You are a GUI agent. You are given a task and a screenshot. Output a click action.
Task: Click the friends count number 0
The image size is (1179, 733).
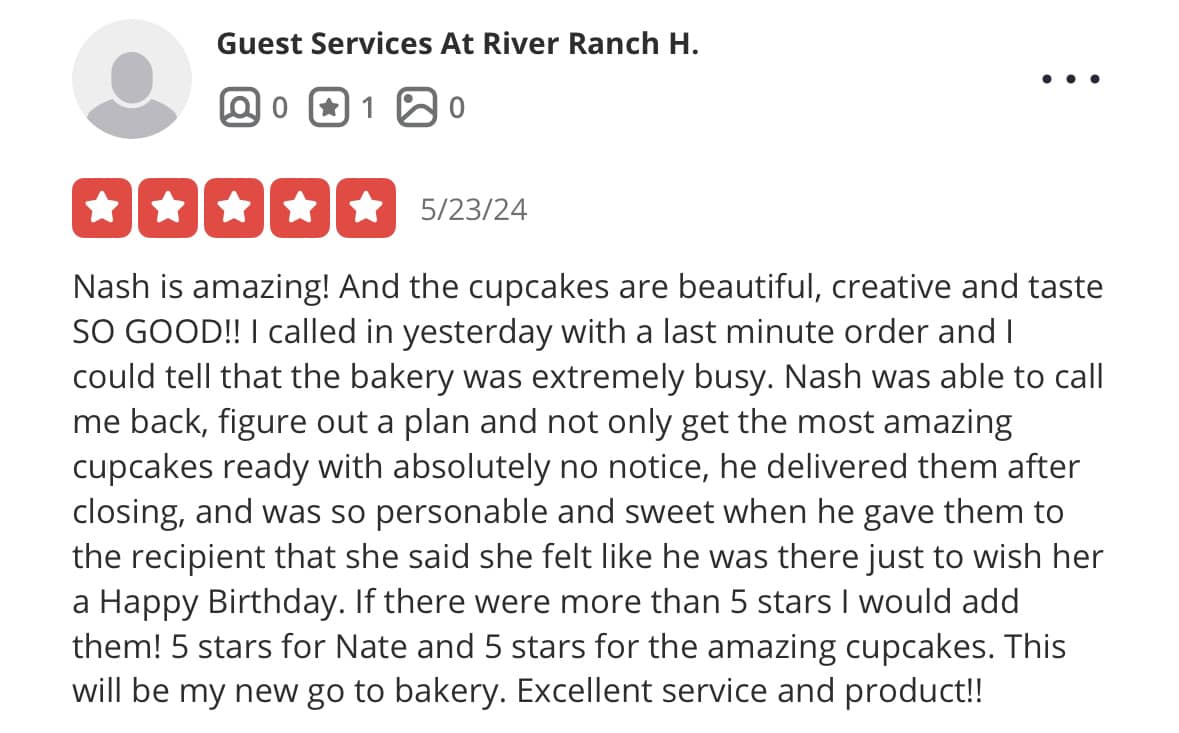pos(280,108)
